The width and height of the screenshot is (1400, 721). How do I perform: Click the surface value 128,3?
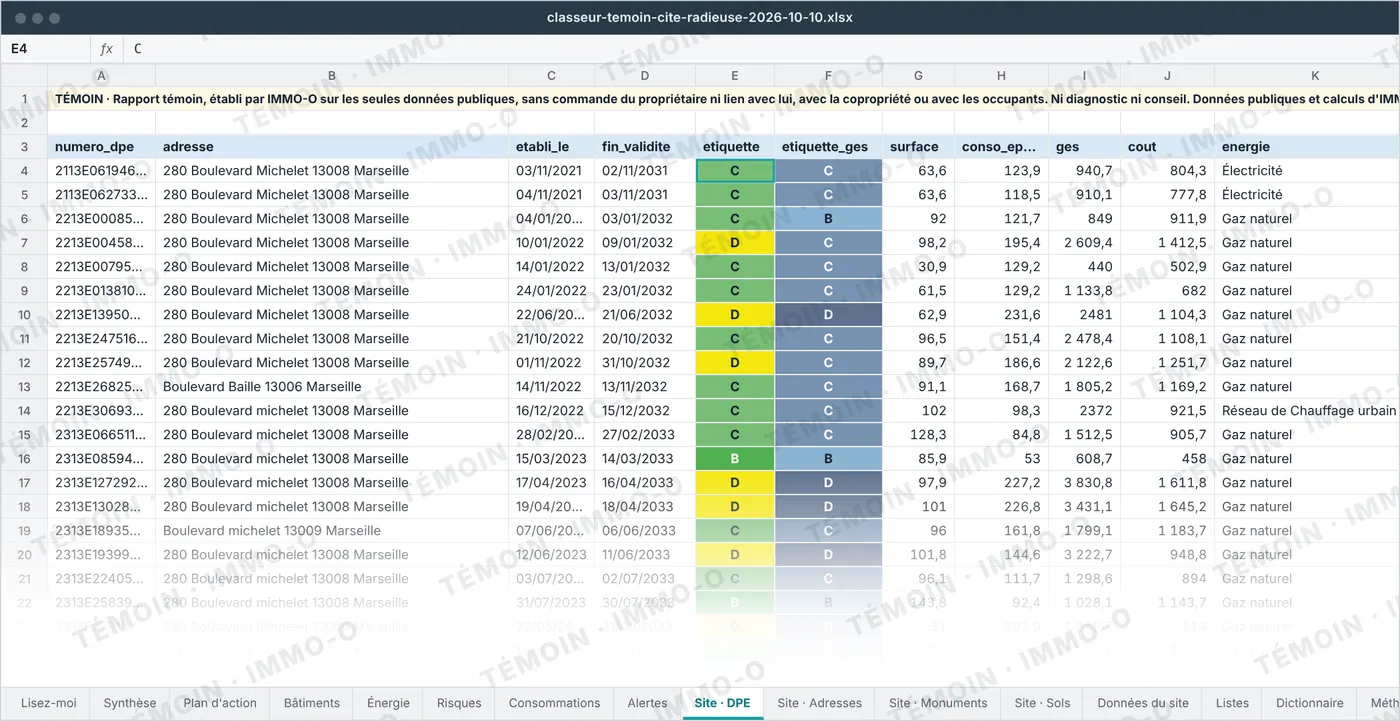point(918,435)
